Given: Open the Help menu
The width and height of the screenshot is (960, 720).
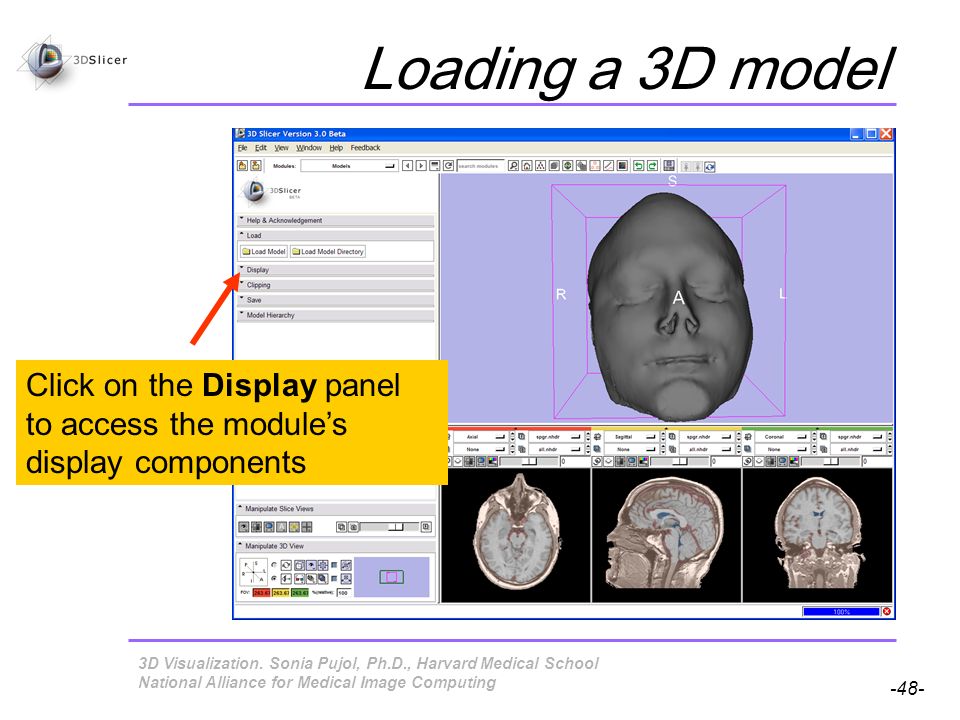Looking at the screenshot, I should 336,148.
